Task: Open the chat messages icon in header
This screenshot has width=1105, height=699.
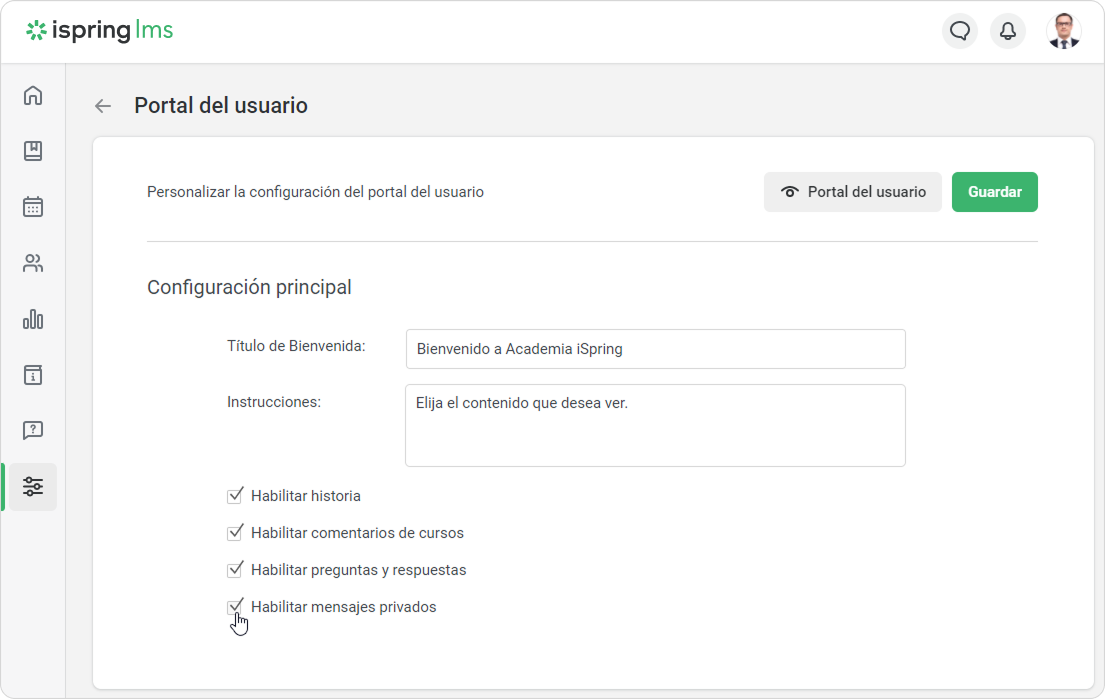Action: click(960, 31)
